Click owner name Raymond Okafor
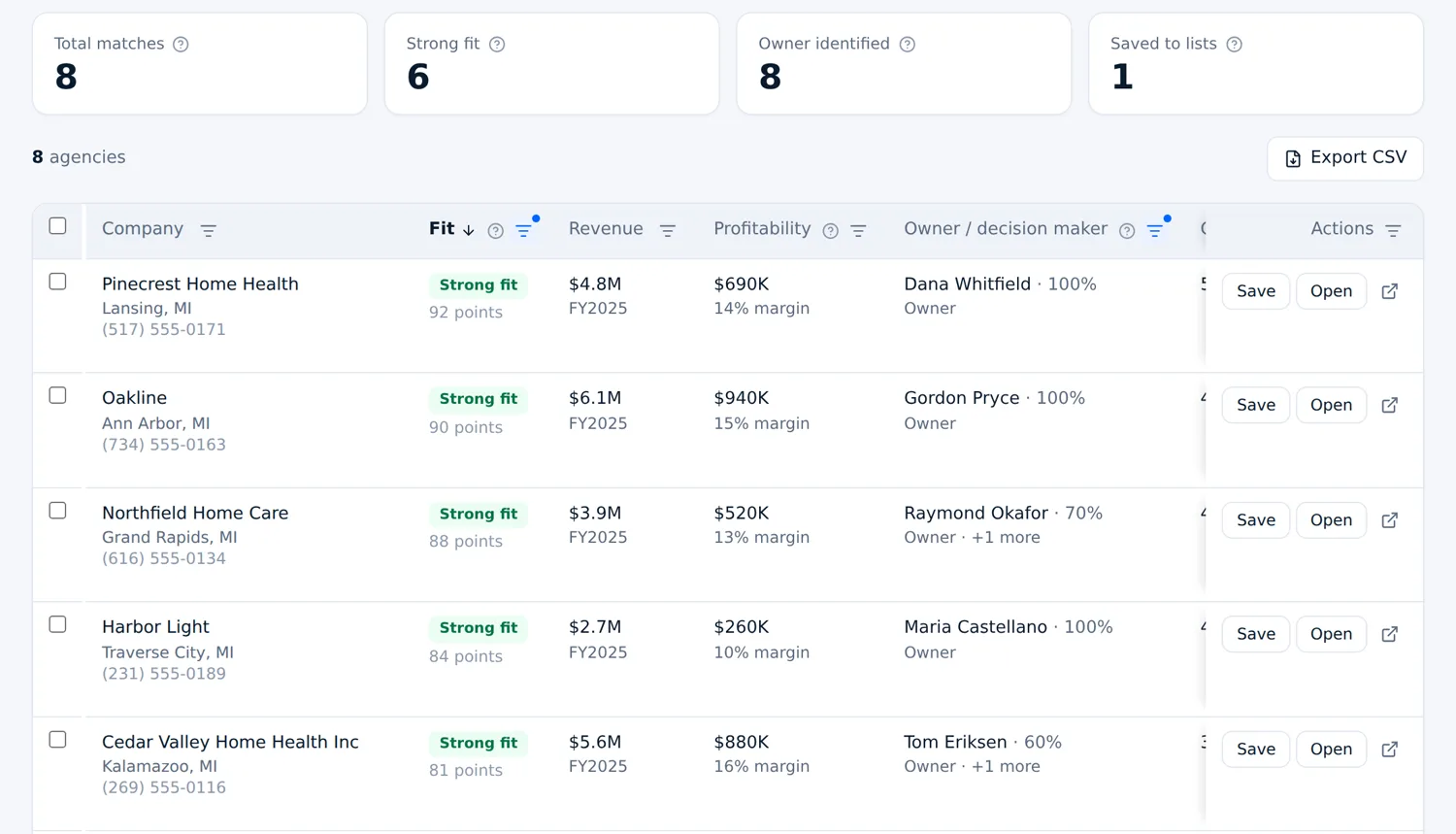The height and width of the screenshot is (834, 1456). [976, 514]
